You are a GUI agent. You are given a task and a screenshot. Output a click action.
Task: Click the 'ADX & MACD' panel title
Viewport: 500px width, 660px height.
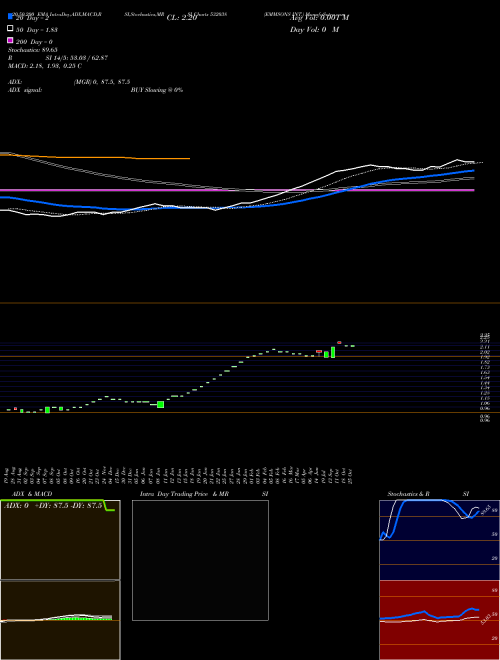32,494
